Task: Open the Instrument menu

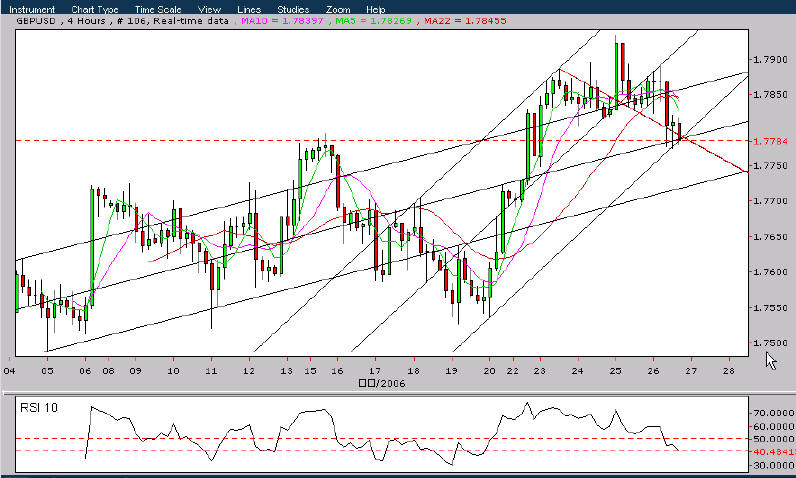Action: pyautogui.click(x=32, y=9)
